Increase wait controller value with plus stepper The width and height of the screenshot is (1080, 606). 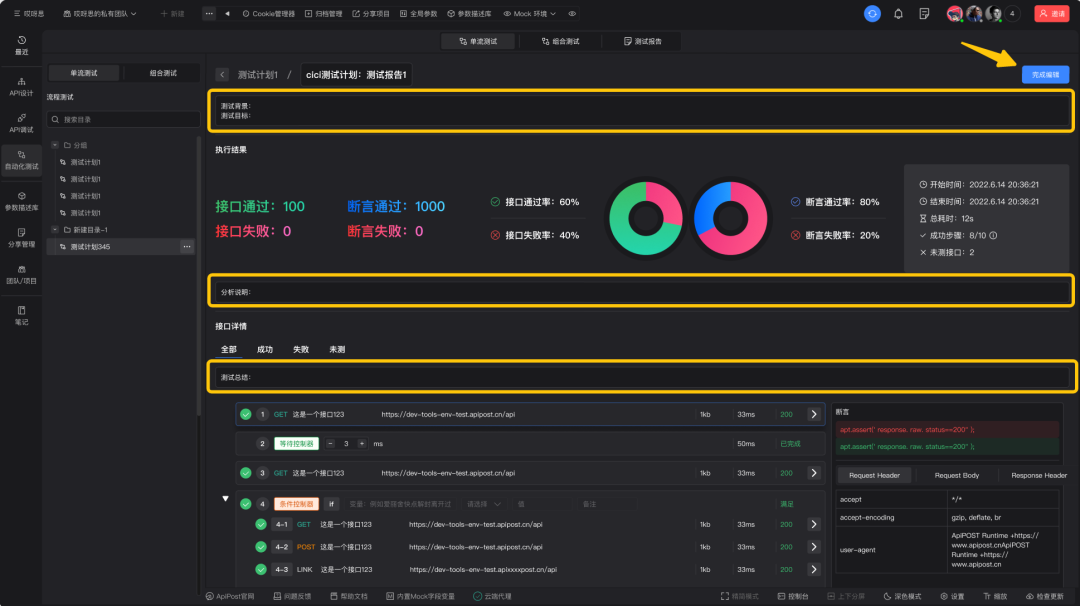362,443
